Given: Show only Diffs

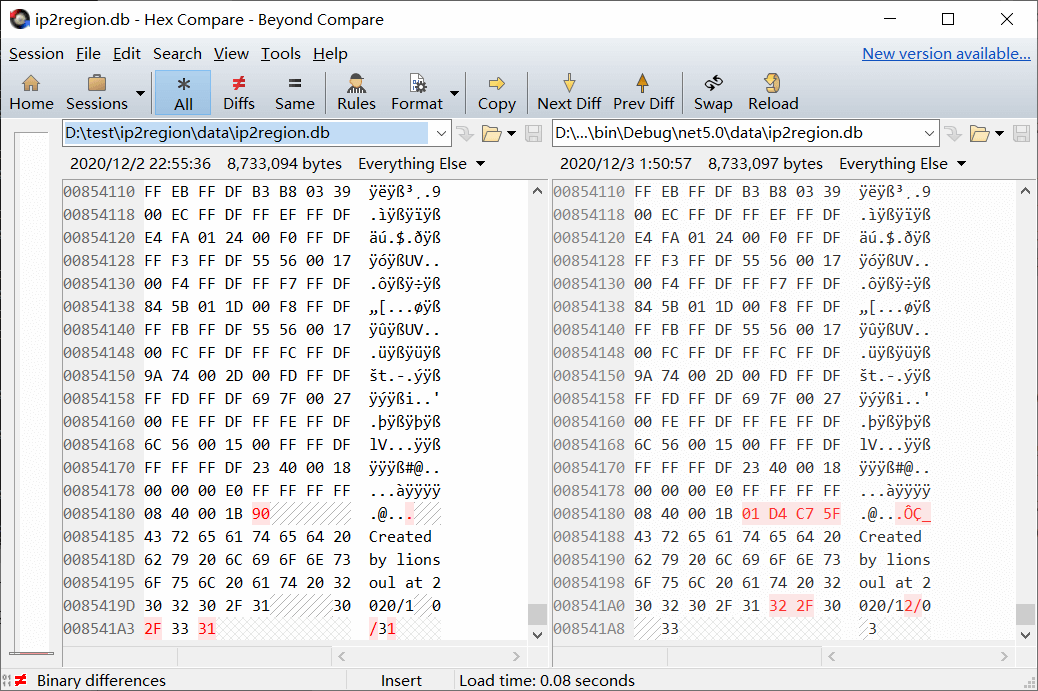Looking at the screenshot, I should coord(239,92).
